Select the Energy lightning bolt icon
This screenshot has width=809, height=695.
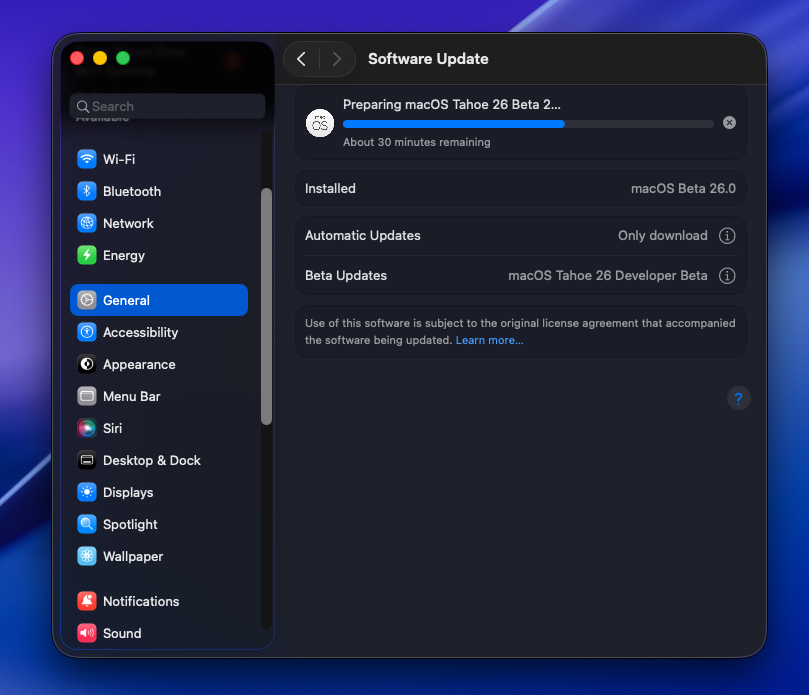(87, 255)
